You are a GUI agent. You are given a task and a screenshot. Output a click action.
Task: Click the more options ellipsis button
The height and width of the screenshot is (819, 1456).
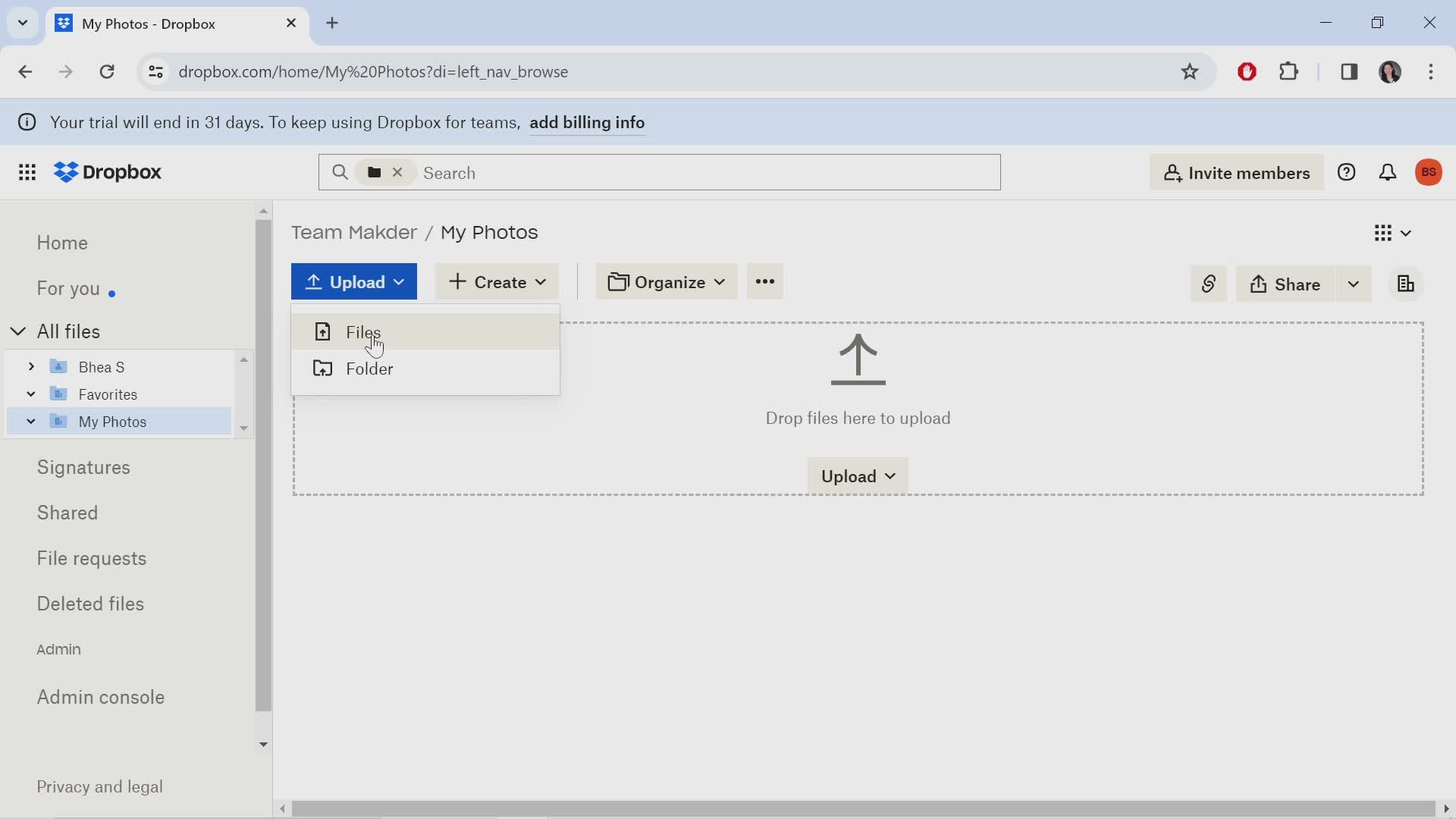[764, 282]
